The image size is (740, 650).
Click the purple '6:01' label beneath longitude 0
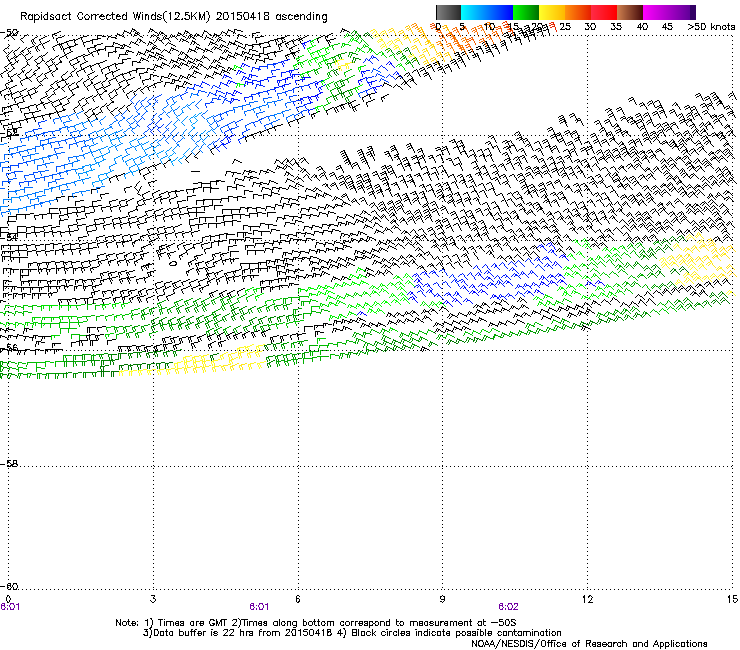(x=10, y=607)
